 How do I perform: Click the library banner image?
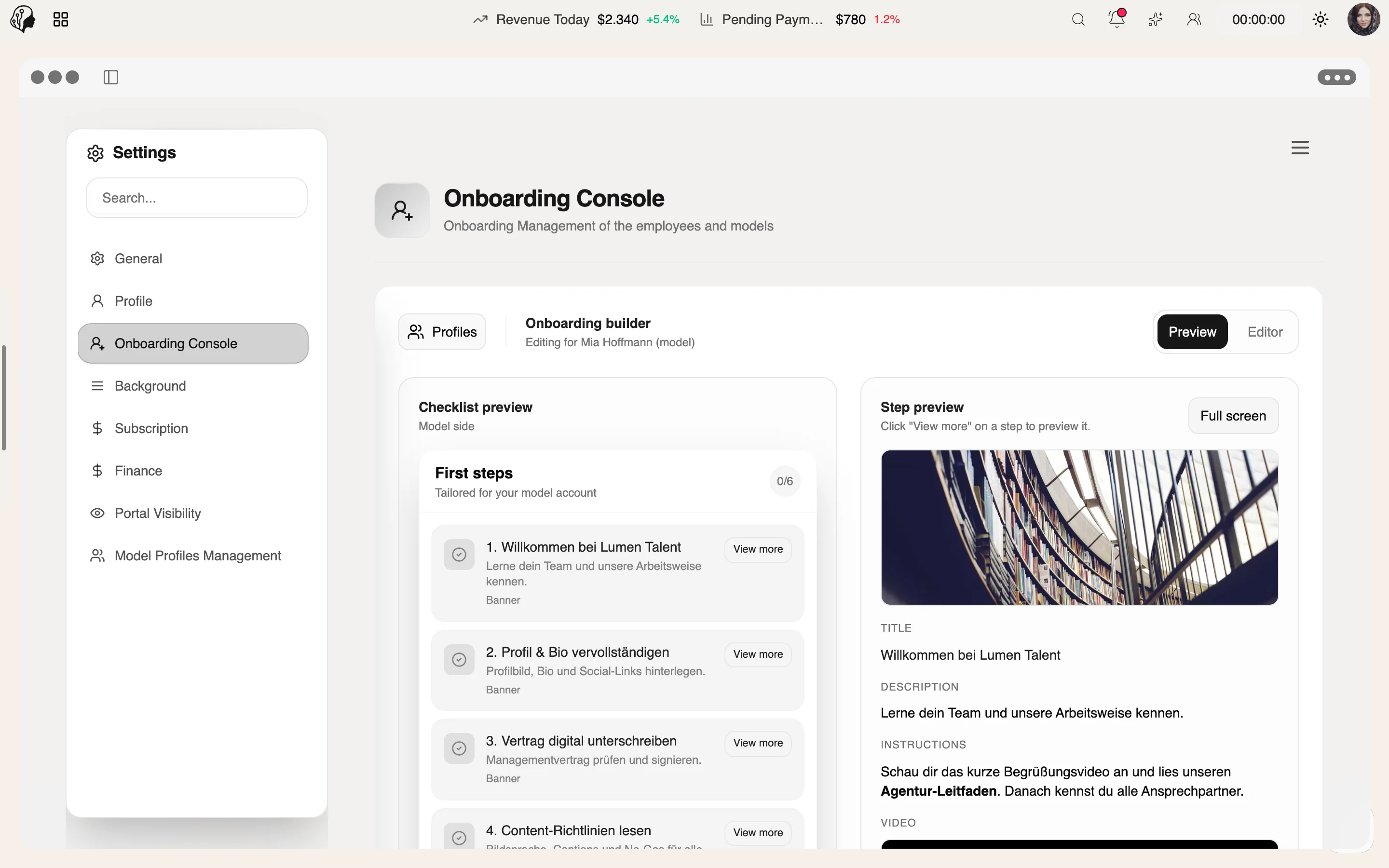point(1079,527)
